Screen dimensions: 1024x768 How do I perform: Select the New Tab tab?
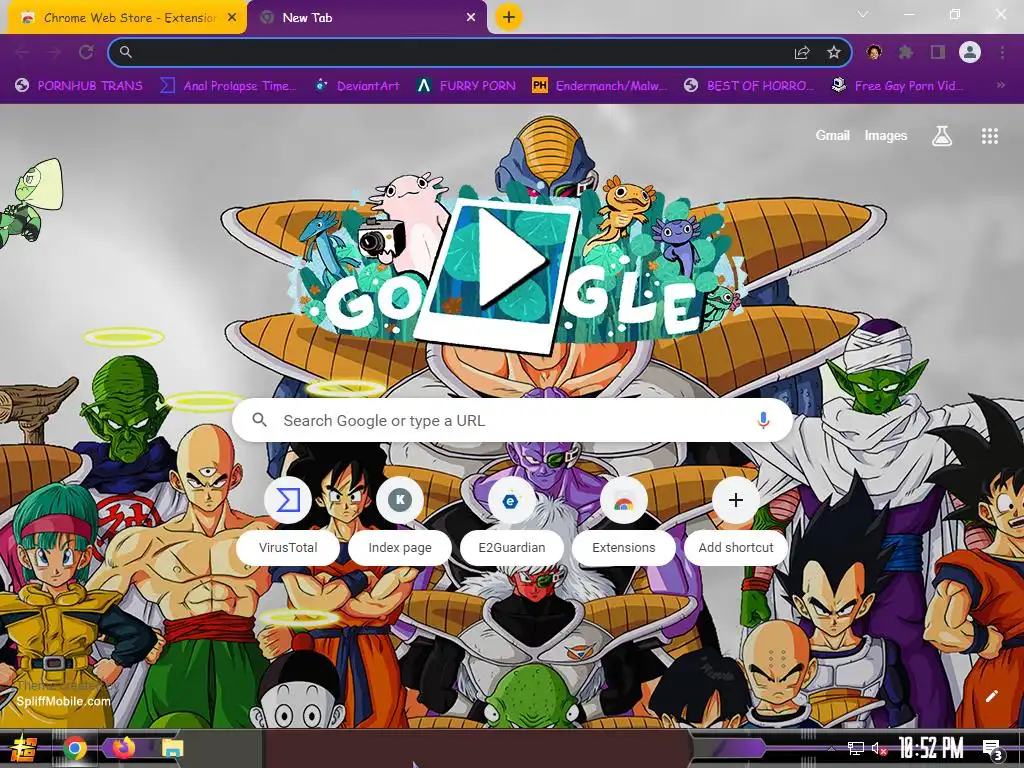368,18
